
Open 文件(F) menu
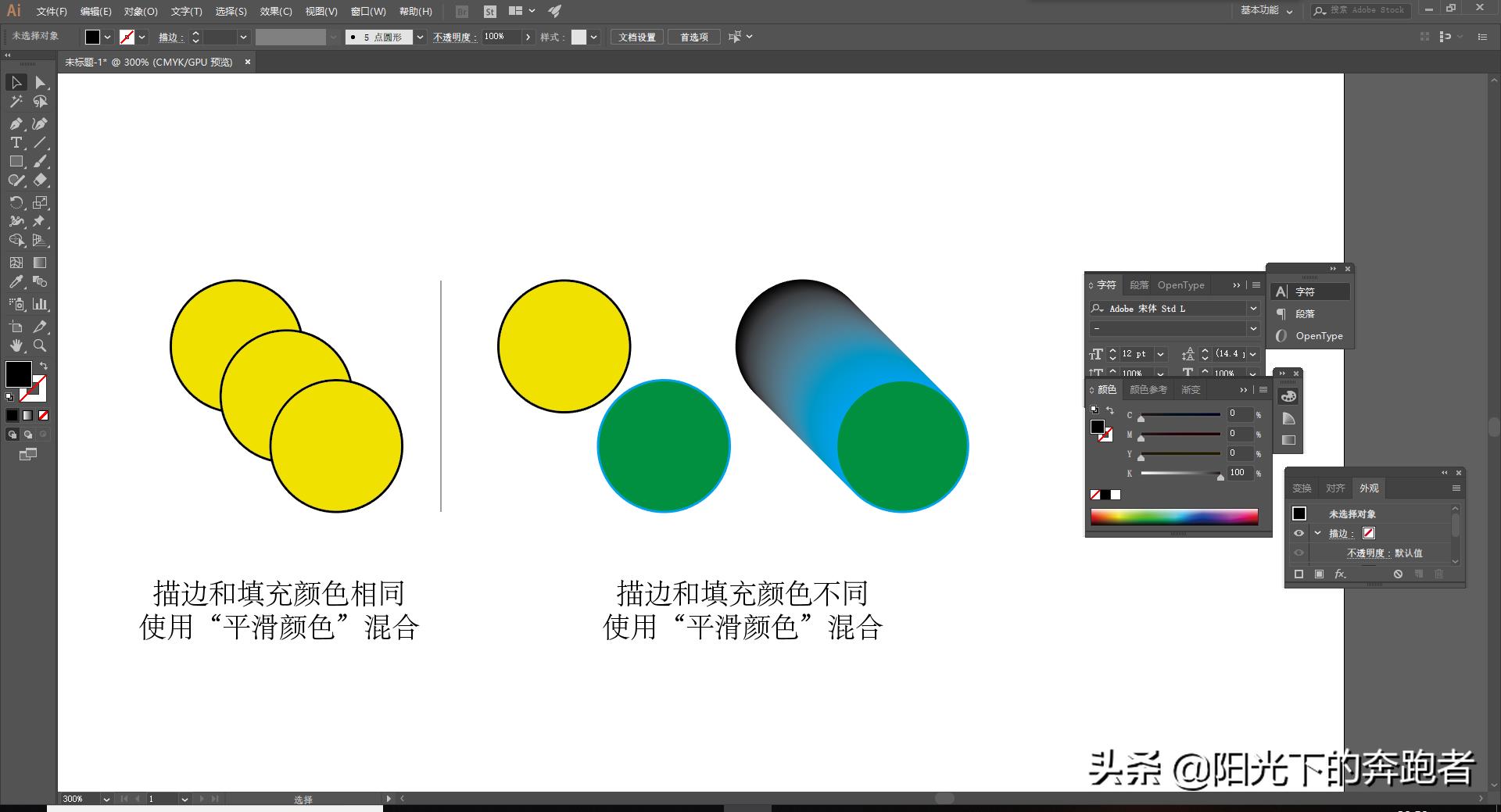click(52, 11)
